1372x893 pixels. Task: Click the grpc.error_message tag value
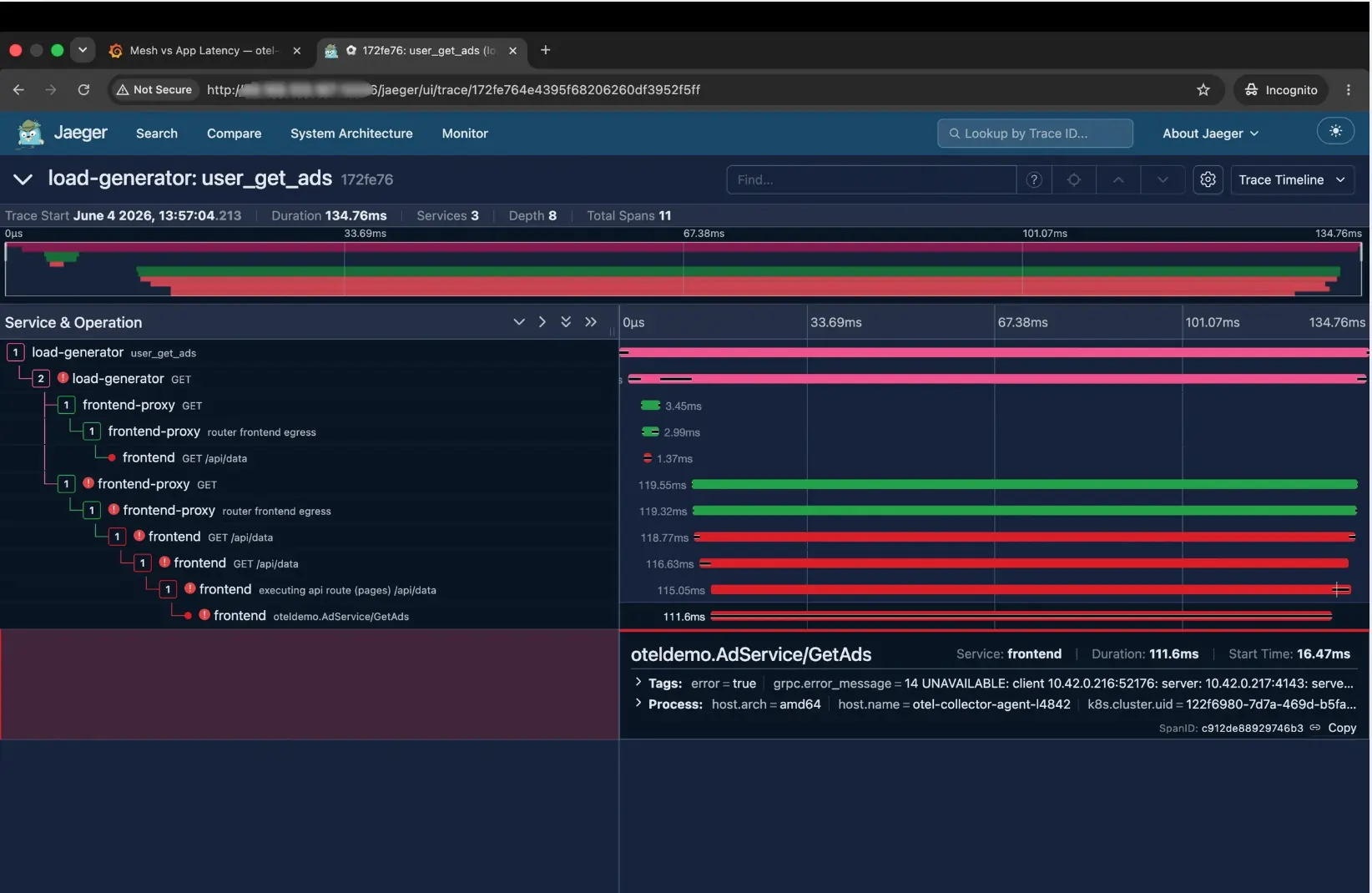point(1128,683)
